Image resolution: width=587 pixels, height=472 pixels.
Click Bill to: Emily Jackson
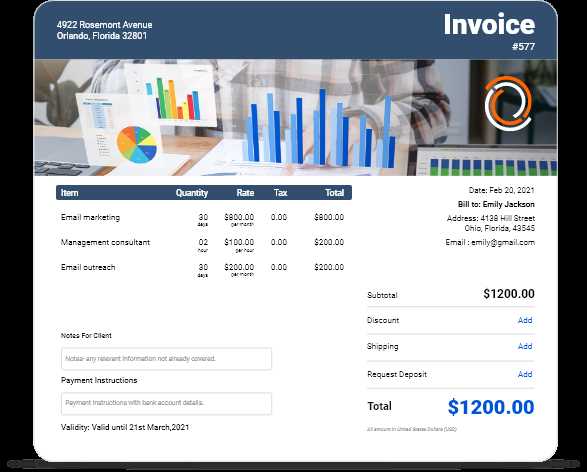point(496,204)
